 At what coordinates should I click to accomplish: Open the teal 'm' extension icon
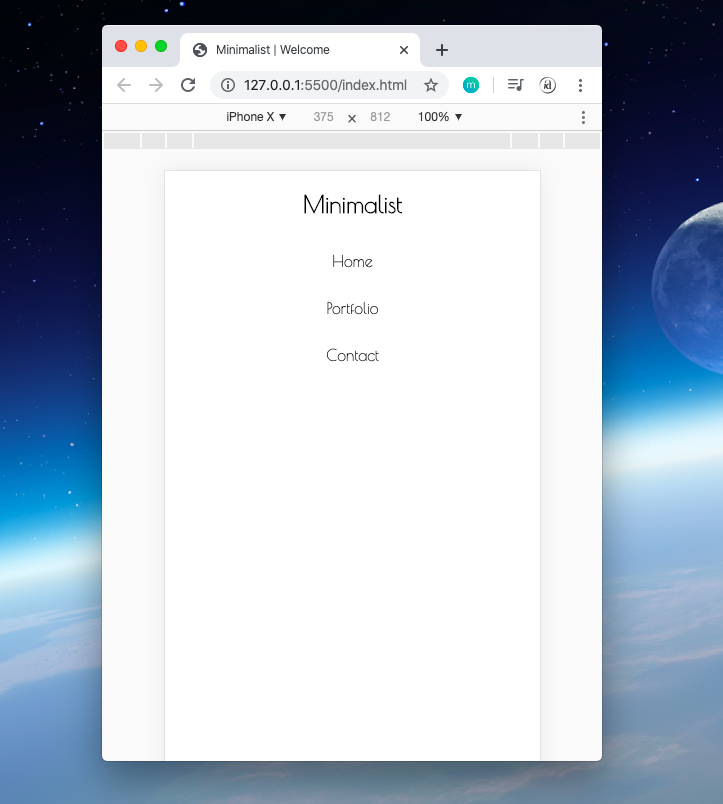[471, 85]
